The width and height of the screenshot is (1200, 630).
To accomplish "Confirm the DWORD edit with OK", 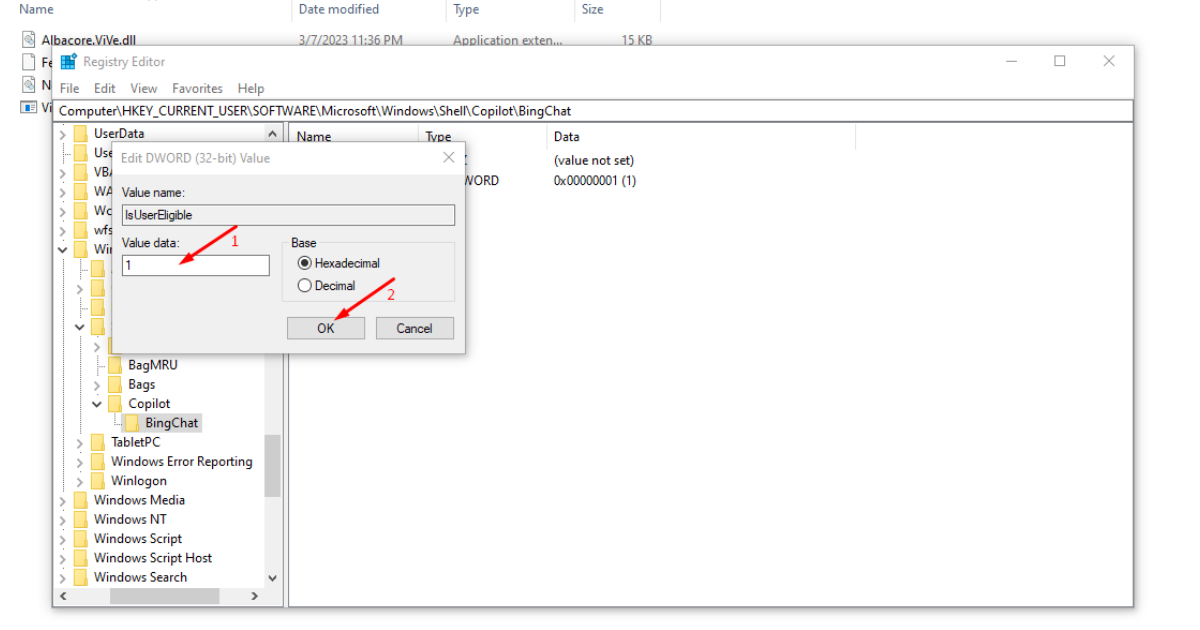I will pyautogui.click(x=326, y=328).
